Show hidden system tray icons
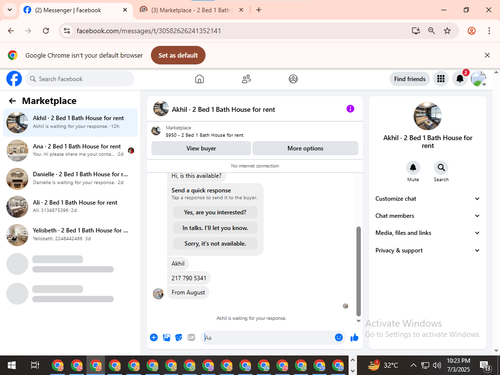The width and height of the screenshot is (500, 375). click(413, 365)
